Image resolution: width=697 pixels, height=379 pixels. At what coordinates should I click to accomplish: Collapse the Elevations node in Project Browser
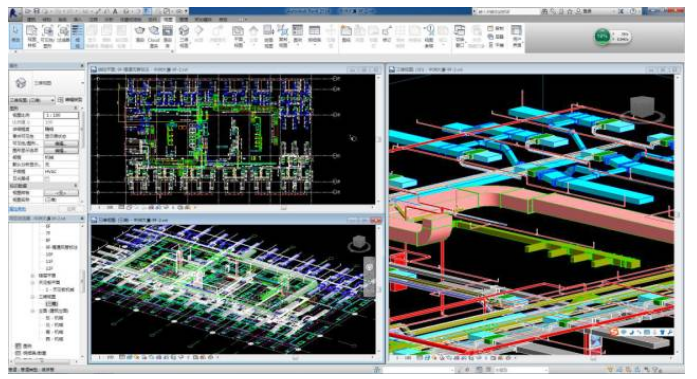pos(33,311)
